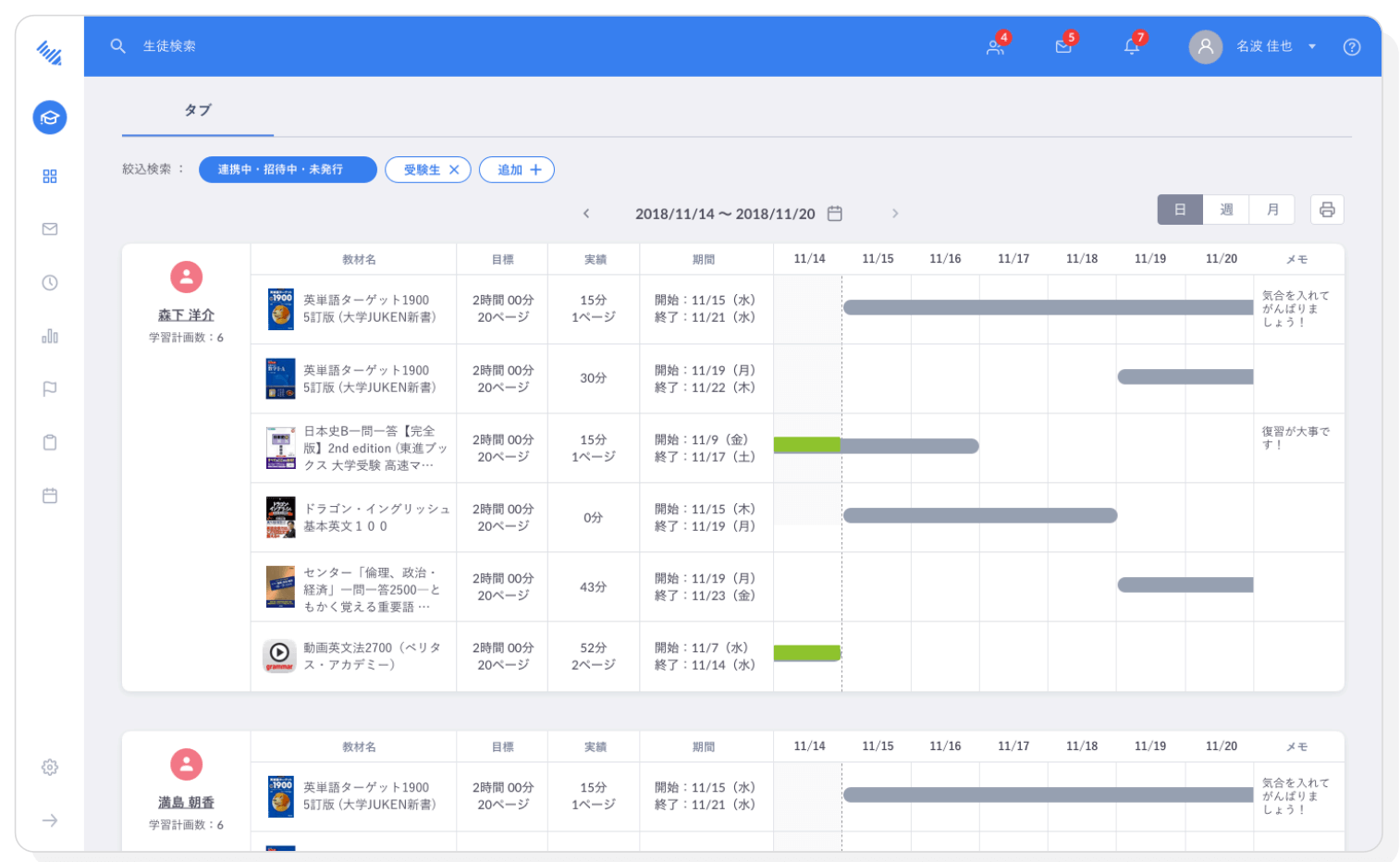Open the date range calendar picker
Image resolution: width=1400 pixels, height=862 pixels.
[834, 214]
